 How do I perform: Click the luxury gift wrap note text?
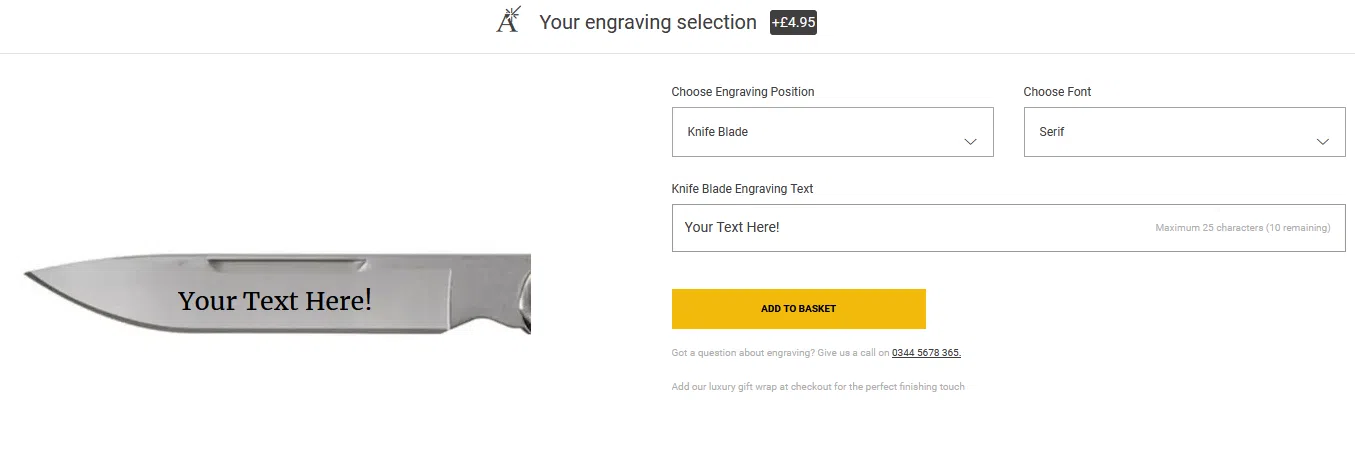(x=818, y=387)
